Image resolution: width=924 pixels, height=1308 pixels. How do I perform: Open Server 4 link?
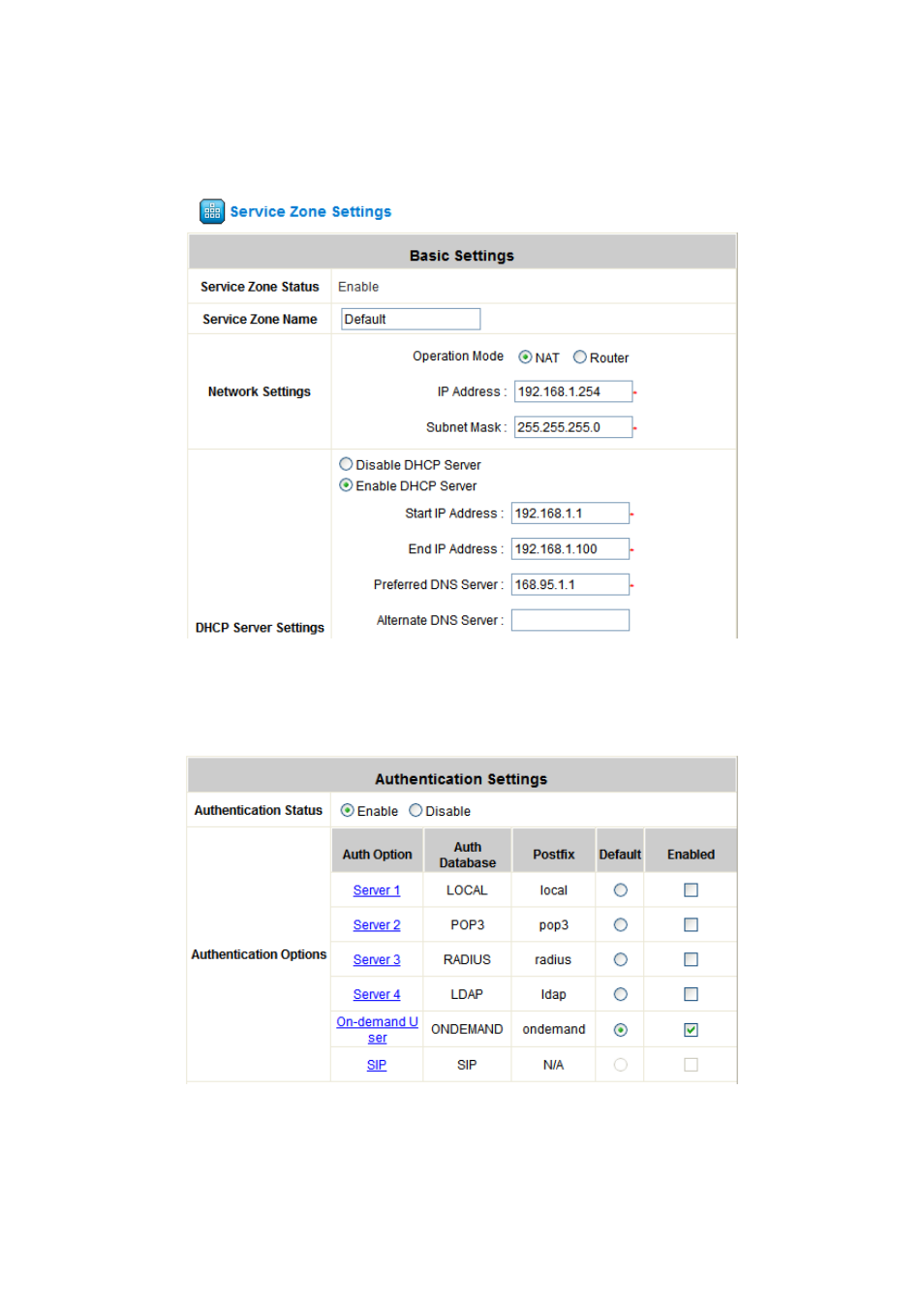[x=377, y=995]
